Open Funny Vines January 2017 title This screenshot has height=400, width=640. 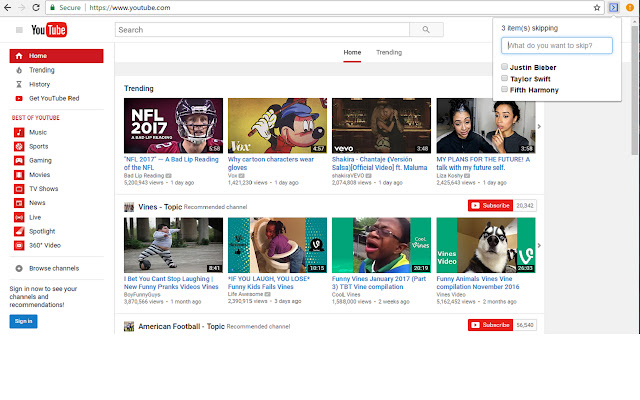379,282
